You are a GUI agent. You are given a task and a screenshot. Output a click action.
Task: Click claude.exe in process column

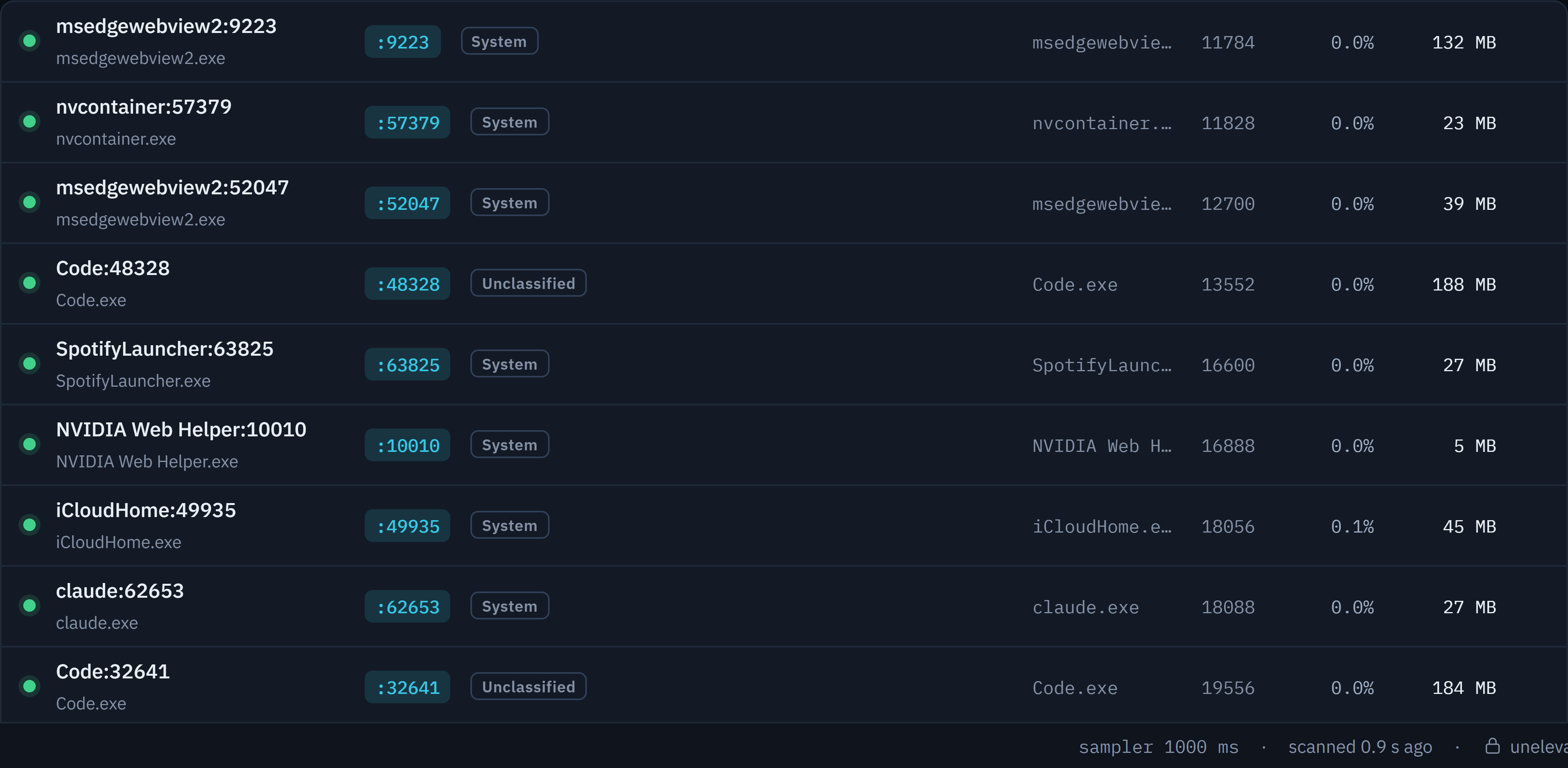pos(1085,607)
